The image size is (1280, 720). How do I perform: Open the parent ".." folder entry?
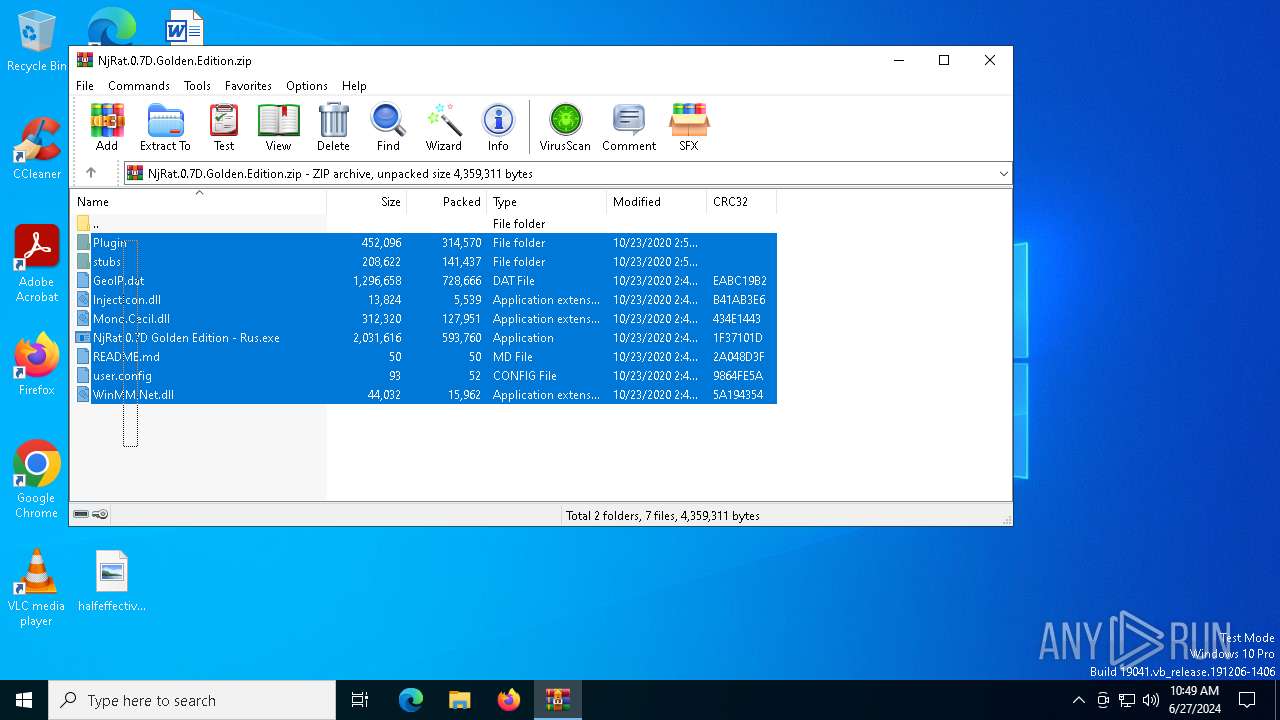[96, 224]
